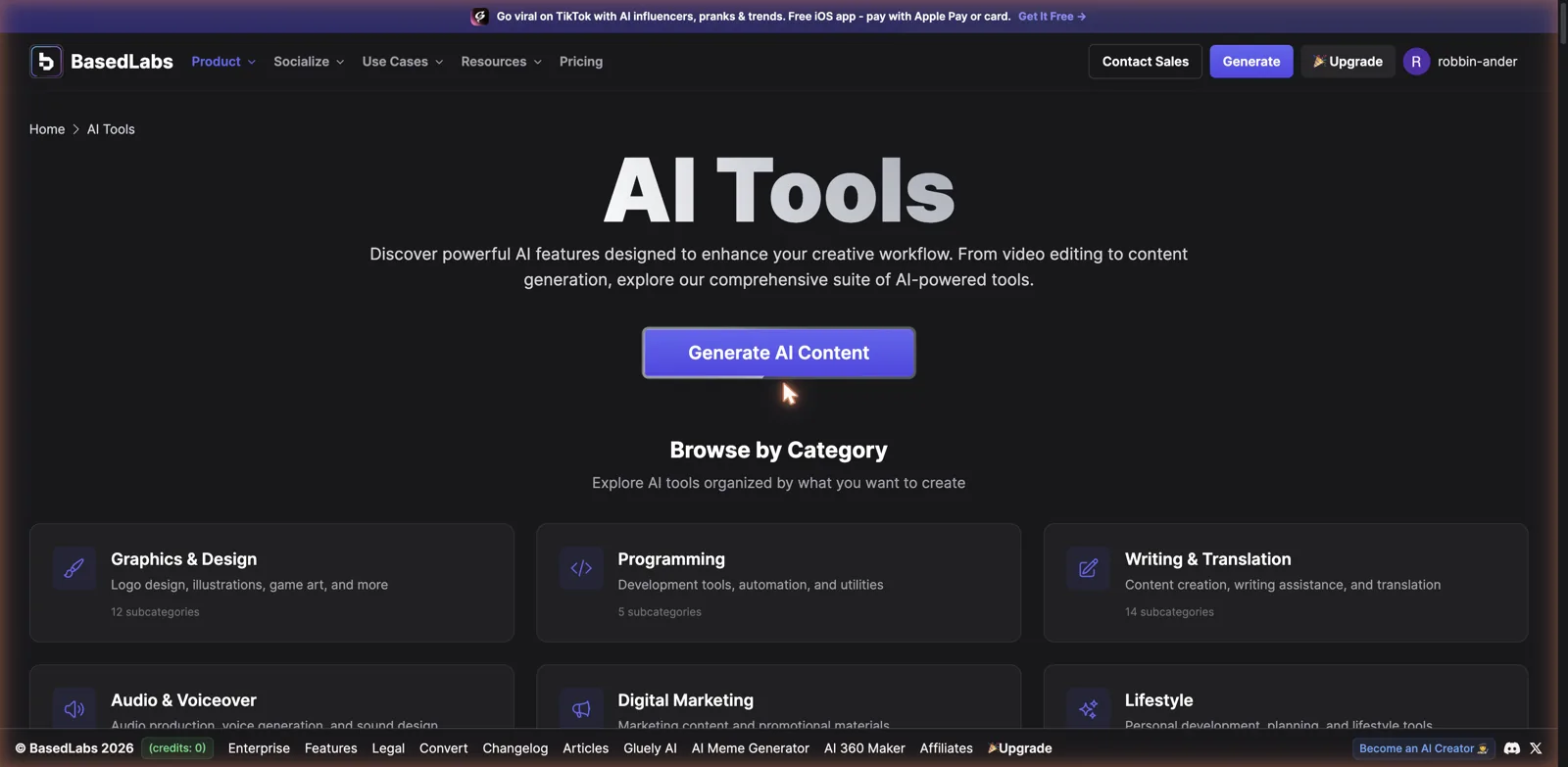Open AI Meme Generator footer link
The height and width of the screenshot is (767, 1568).
pyautogui.click(x=750, y=748)
